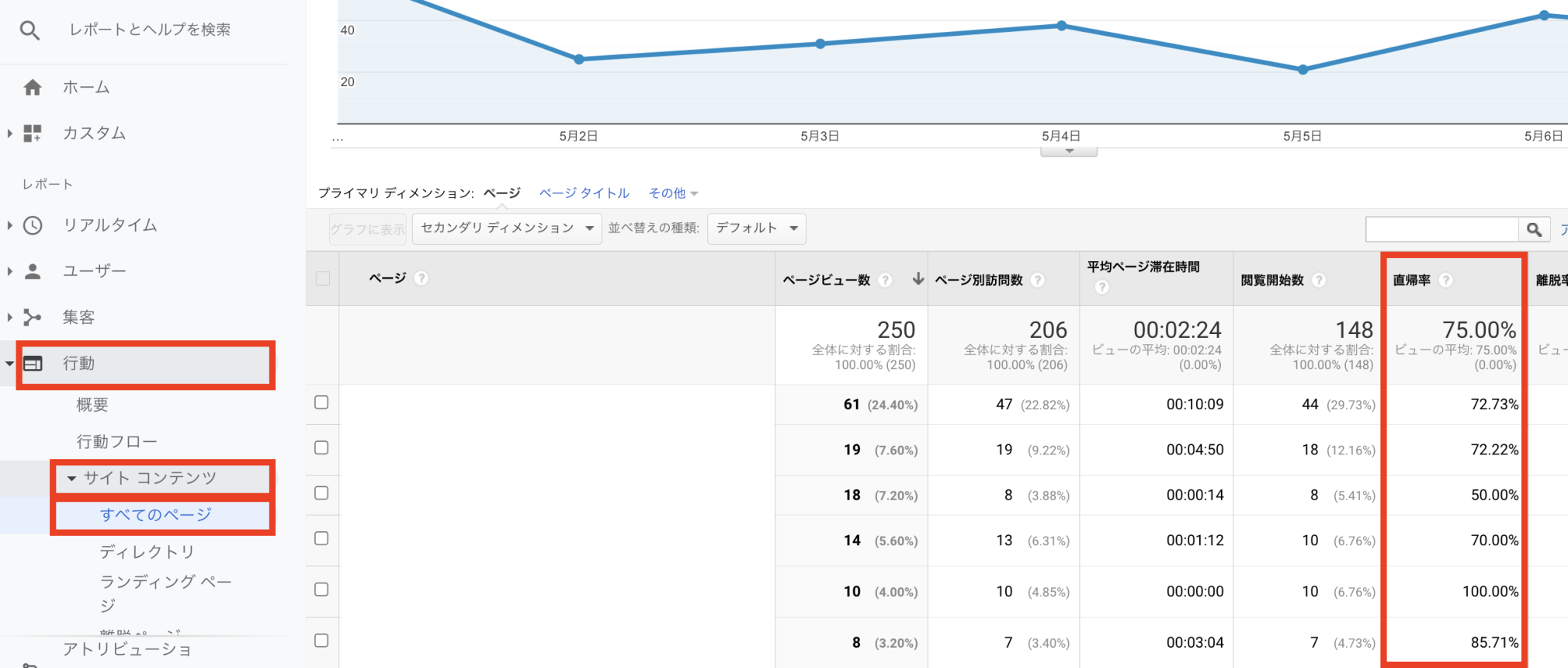Check the row with 19 page views
The image size is (1568, 668).
click(321, 447)
